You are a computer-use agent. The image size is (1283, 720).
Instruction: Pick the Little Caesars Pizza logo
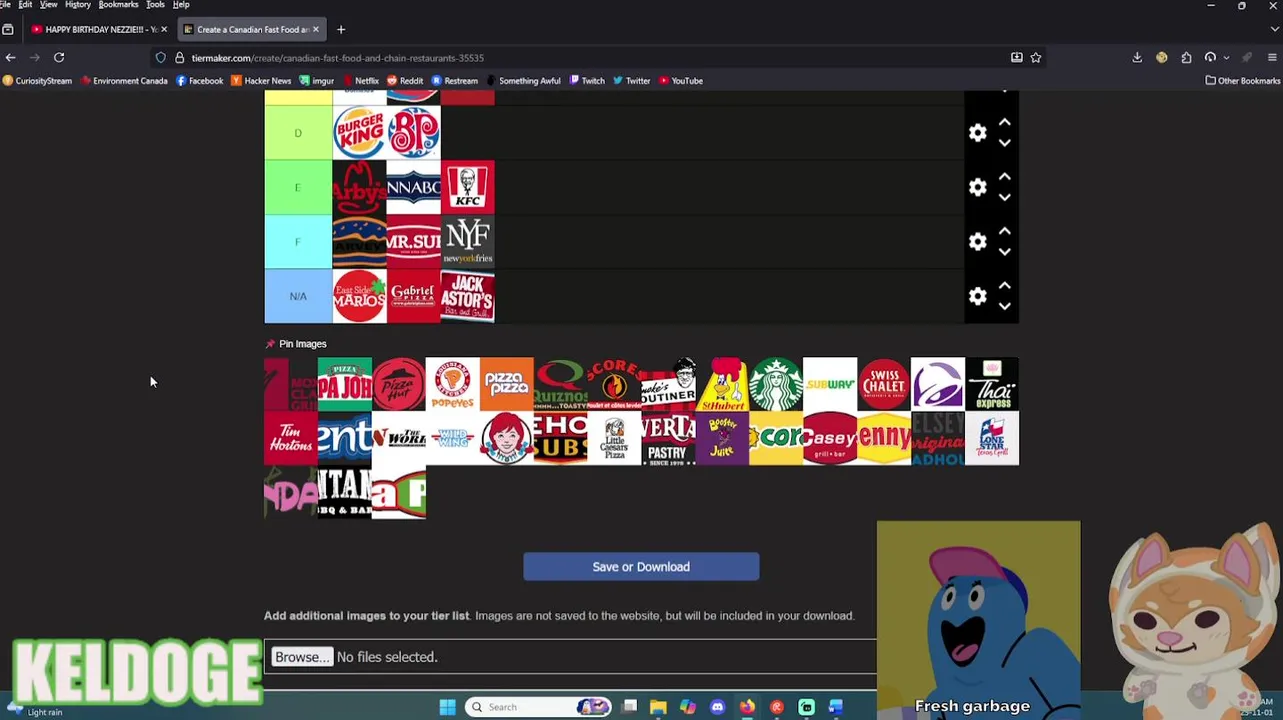click(615, 438)
